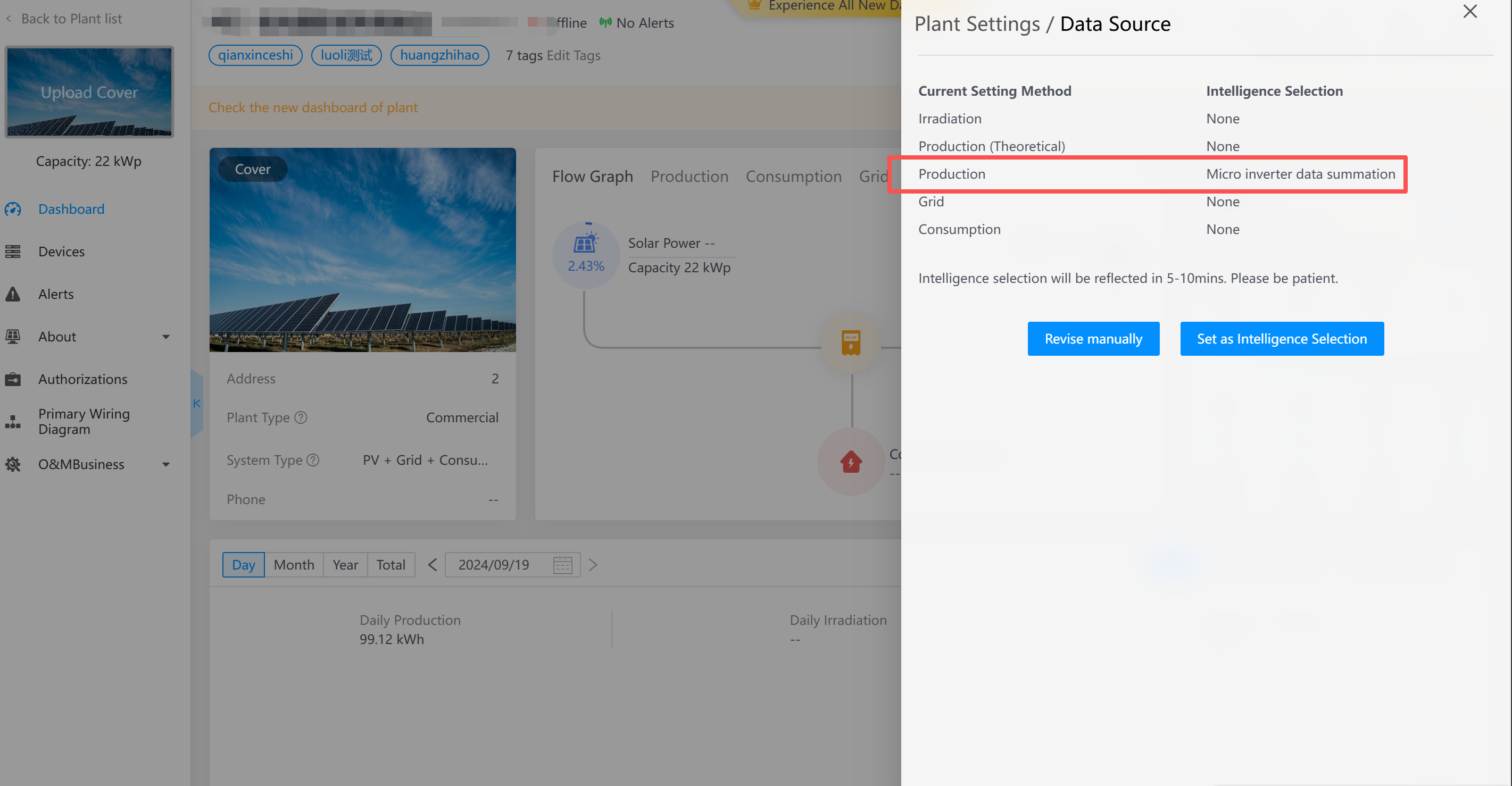Screen dimensions: 1512x786
Task: Collapse the sidebar with the arrow handle
Action: pyautogui.click(x=197, y=404)
